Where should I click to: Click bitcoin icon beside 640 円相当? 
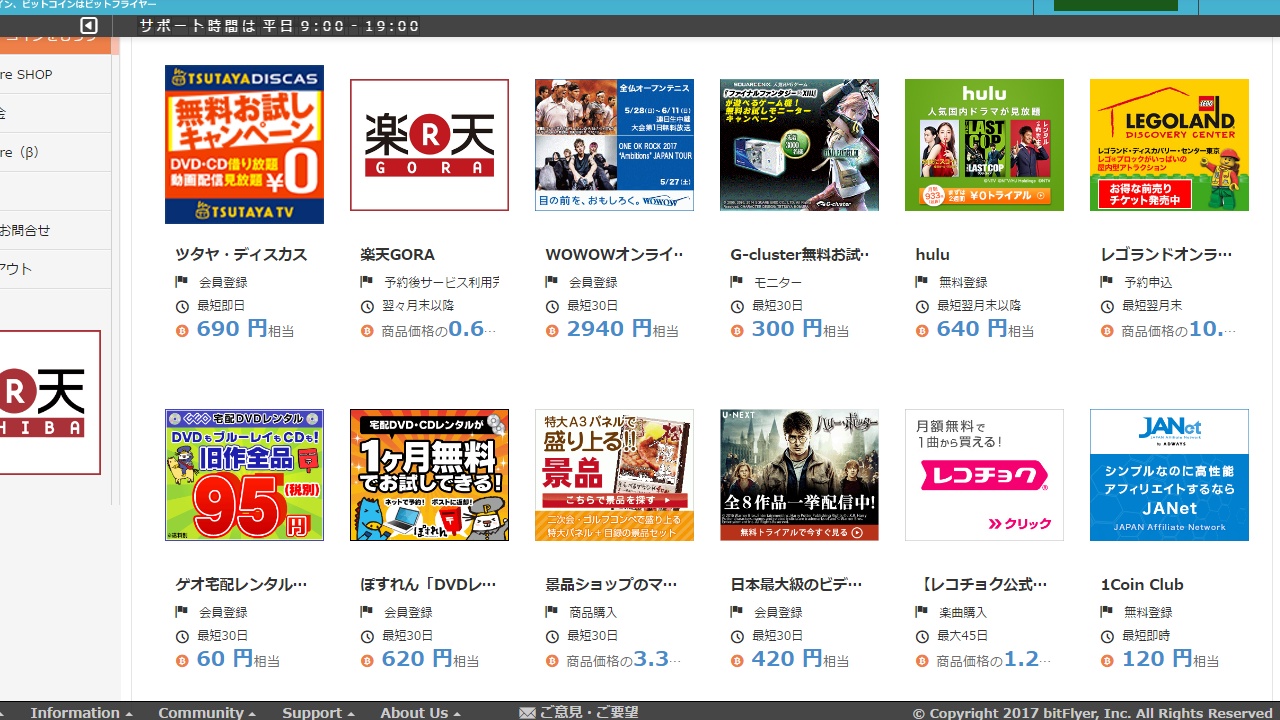(x=922, y=331)
